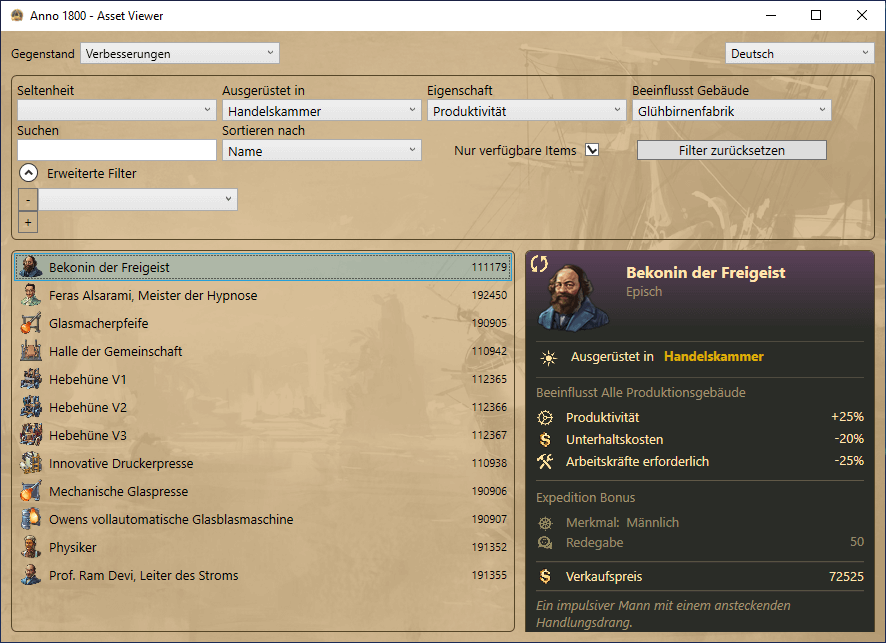Open Beeinflusst Gebäude dropdown showing Glühbirnenfabrik

point(732,111)
